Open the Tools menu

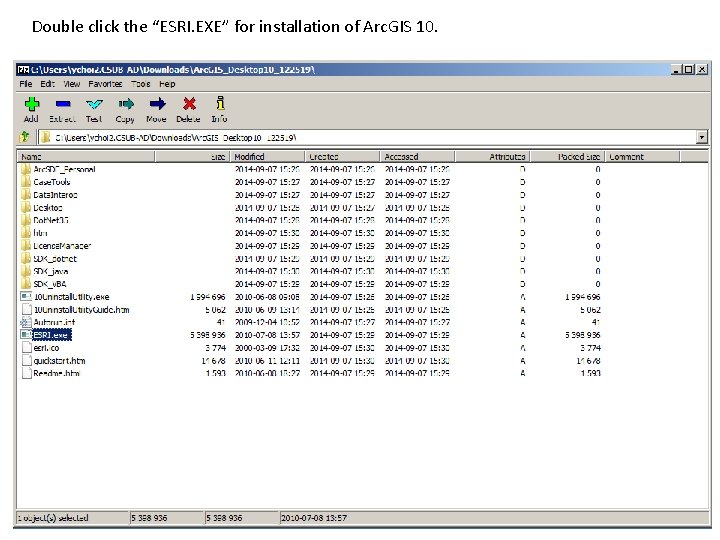tap(141, 84)
